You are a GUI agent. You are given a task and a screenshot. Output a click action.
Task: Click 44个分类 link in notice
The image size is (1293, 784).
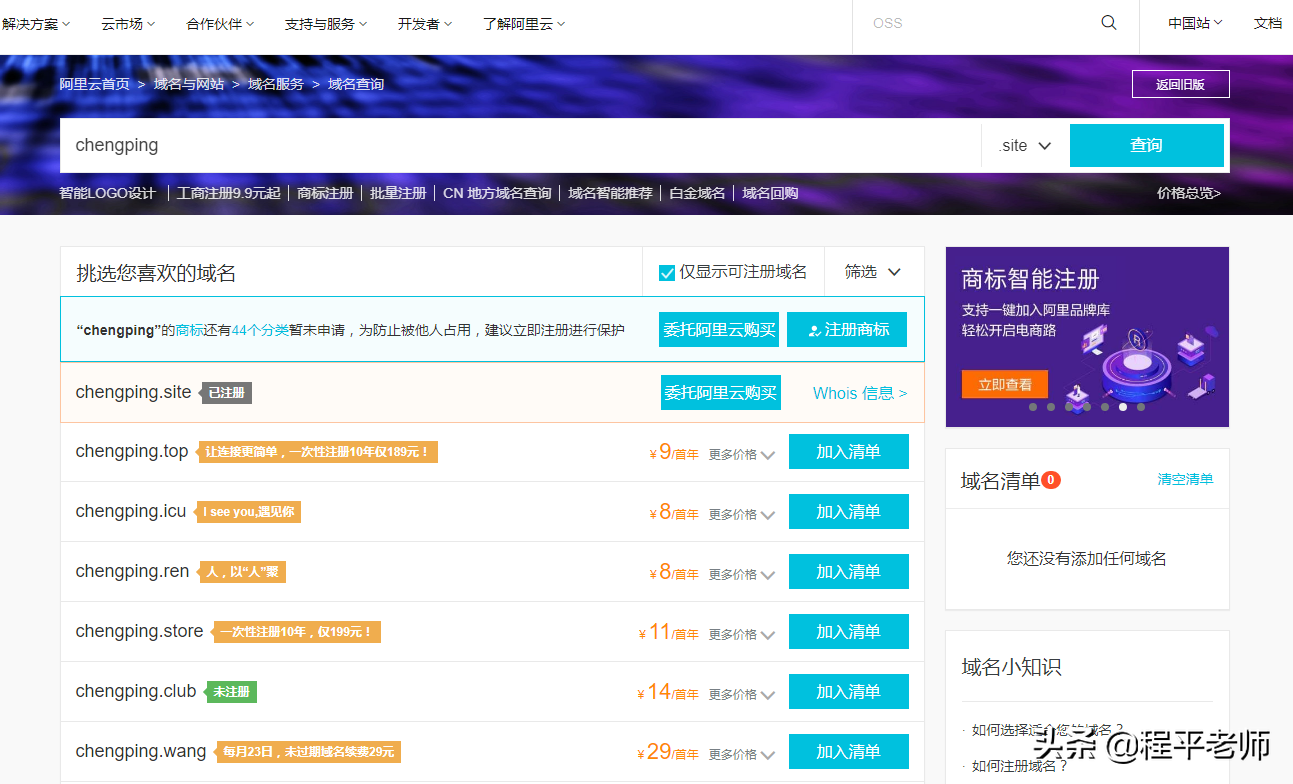260,330
